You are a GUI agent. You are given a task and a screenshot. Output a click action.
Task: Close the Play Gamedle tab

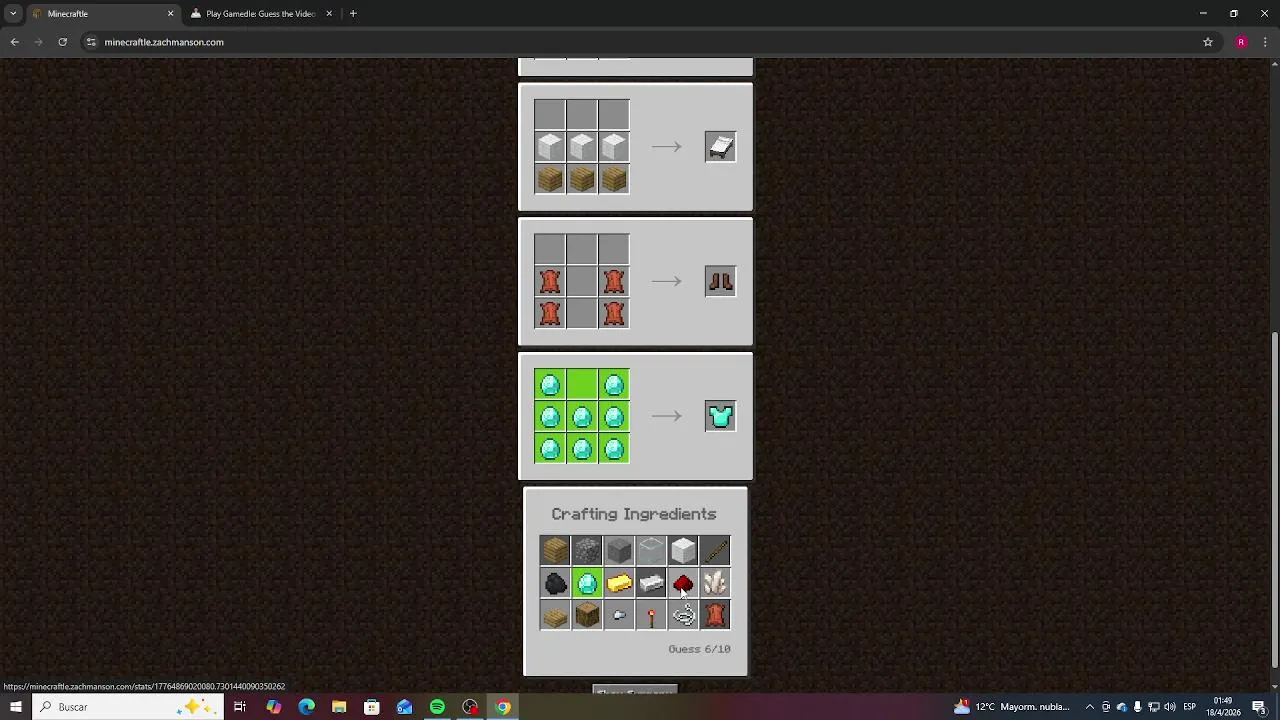coord(329,14)
